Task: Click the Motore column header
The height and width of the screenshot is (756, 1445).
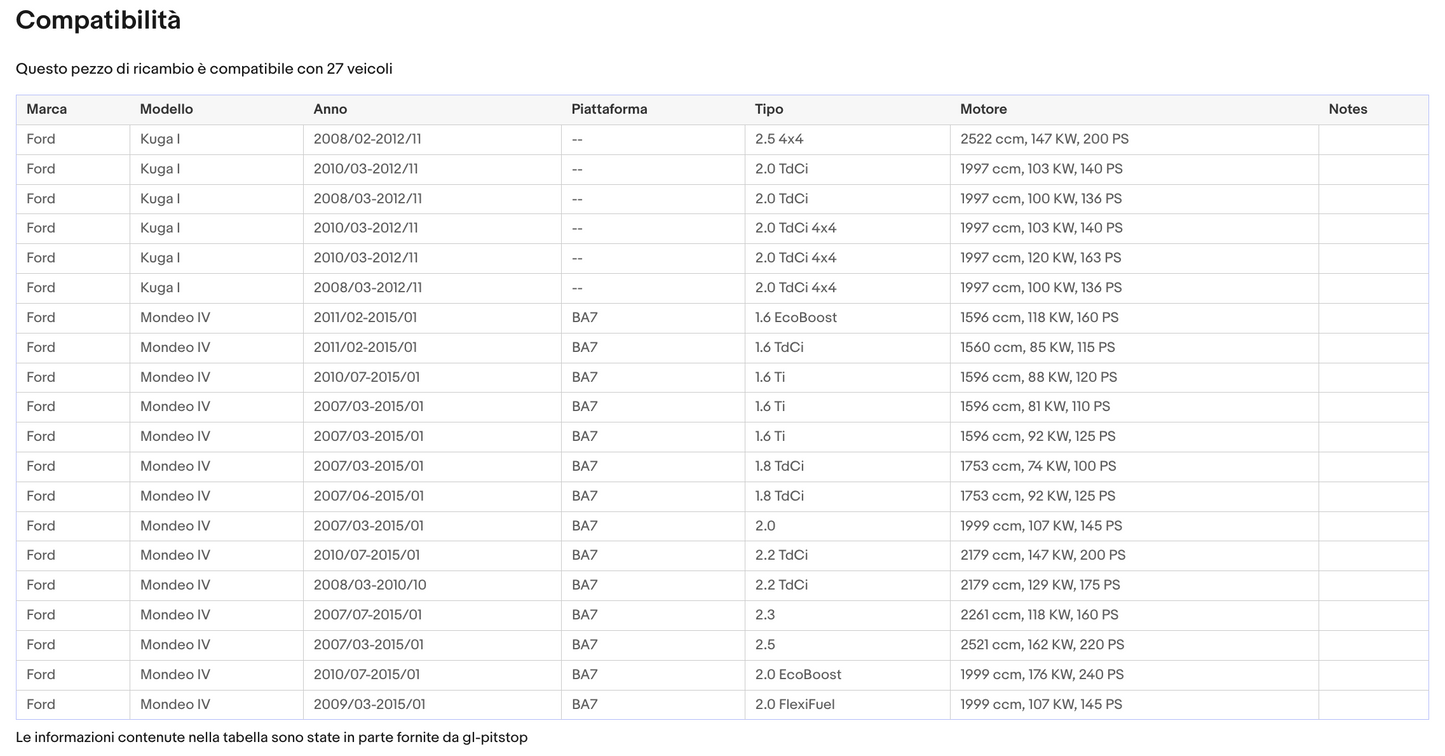Action: coord(983,109)
